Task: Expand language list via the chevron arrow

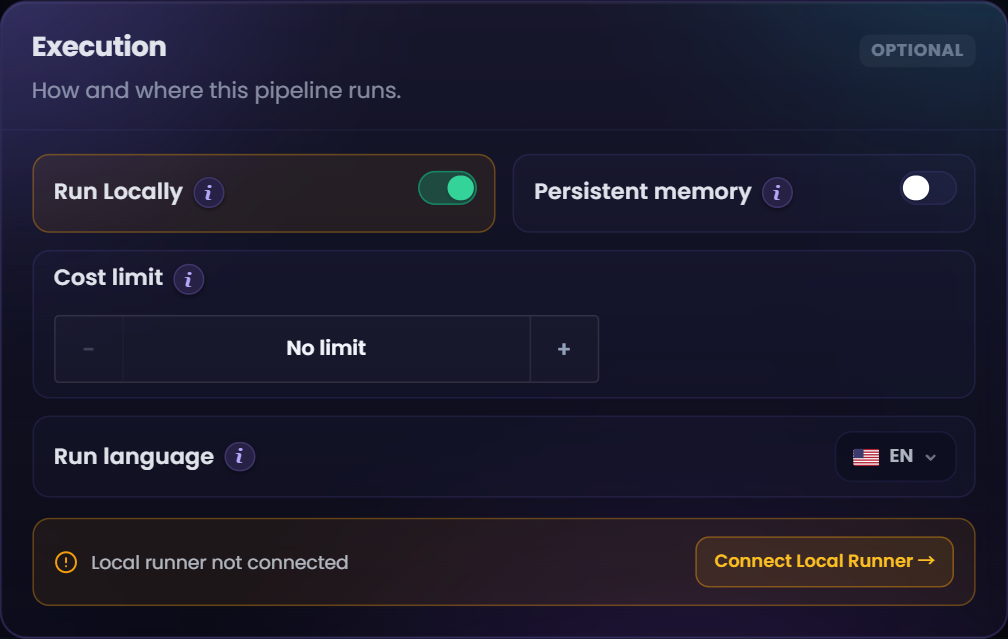Action: point(930,457)
